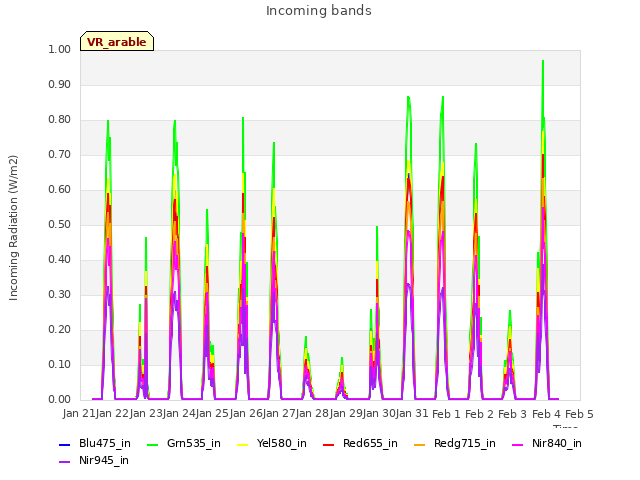This screenshot has width=640, height=480.
Task: Click the Feb 5 x-axis date label
Action: [x=580, y=414]
